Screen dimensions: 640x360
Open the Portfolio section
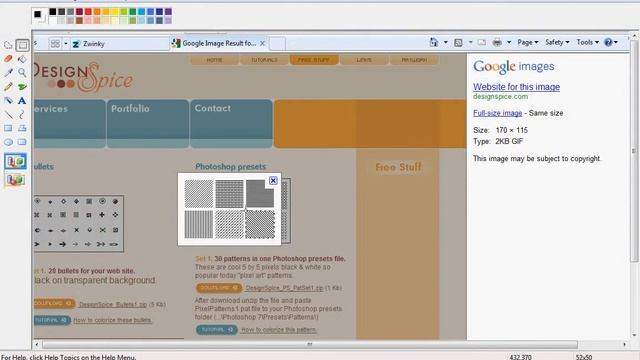148,123
